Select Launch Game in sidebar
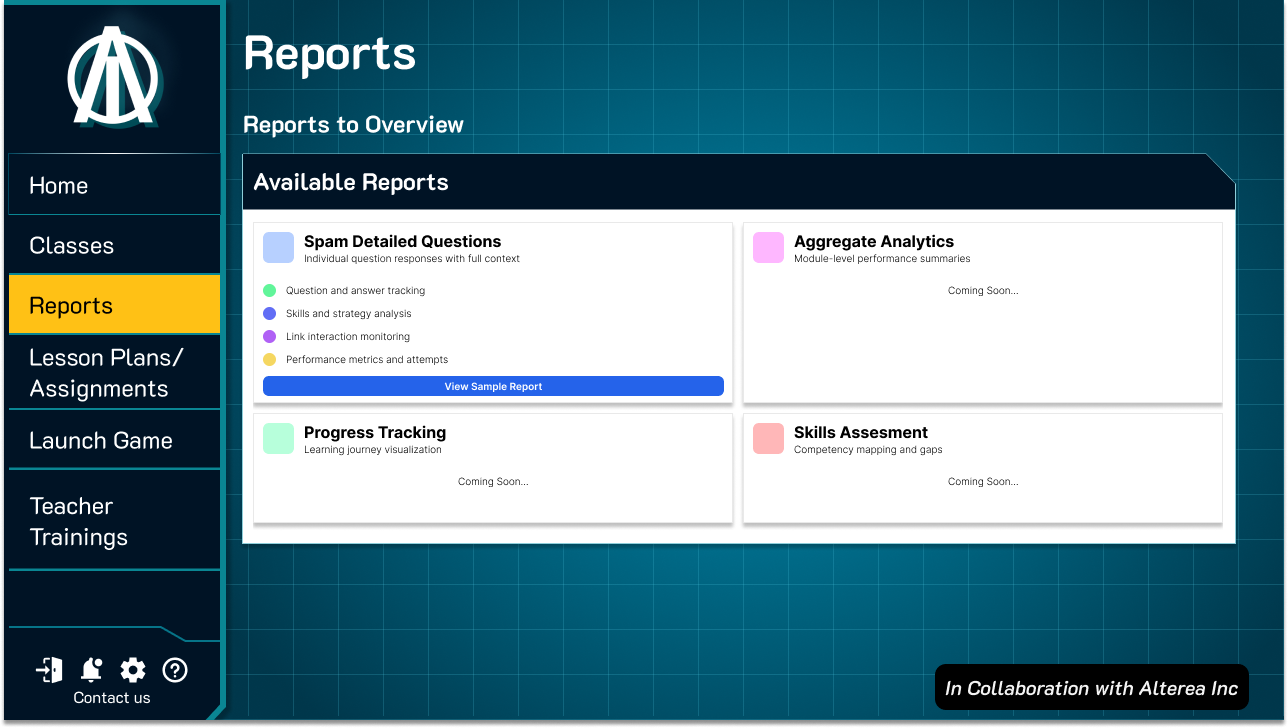The height and width of the screenshot is (728, 1288). pyautogui.click(x=114, y=440)
